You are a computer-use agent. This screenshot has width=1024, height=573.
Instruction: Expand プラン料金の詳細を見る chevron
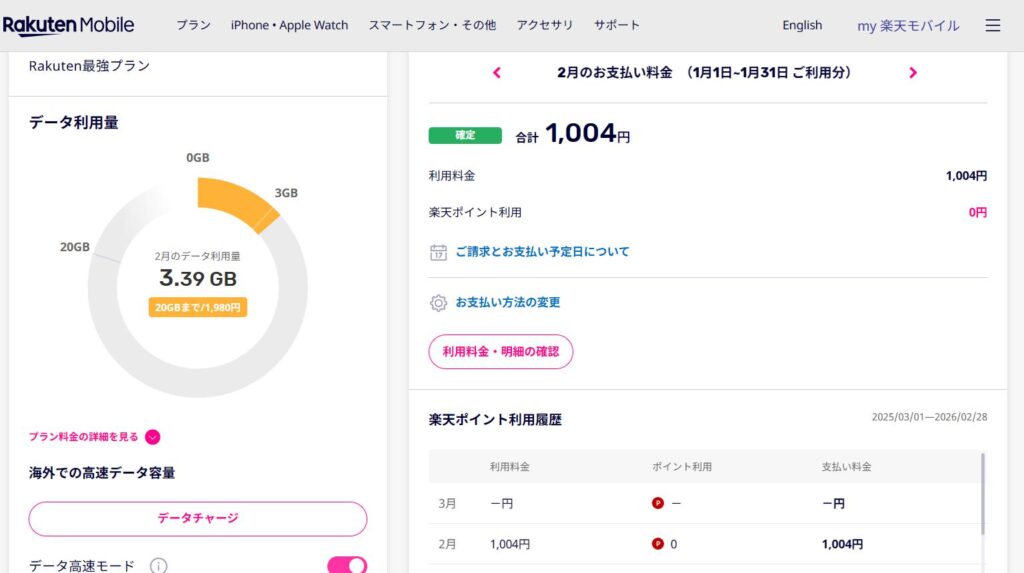pos(152,437)
